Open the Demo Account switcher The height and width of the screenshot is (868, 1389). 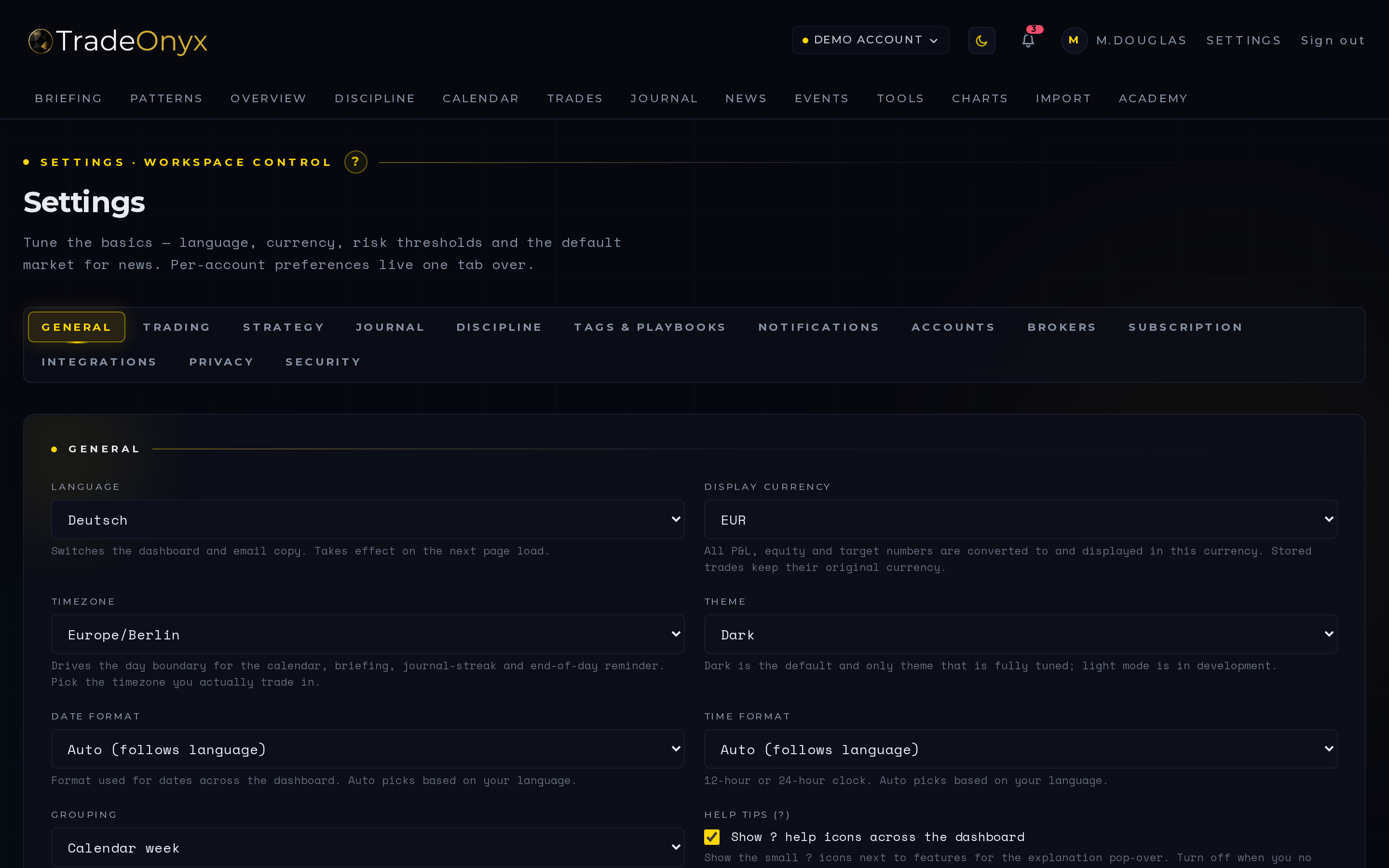[x=870, y=40]
